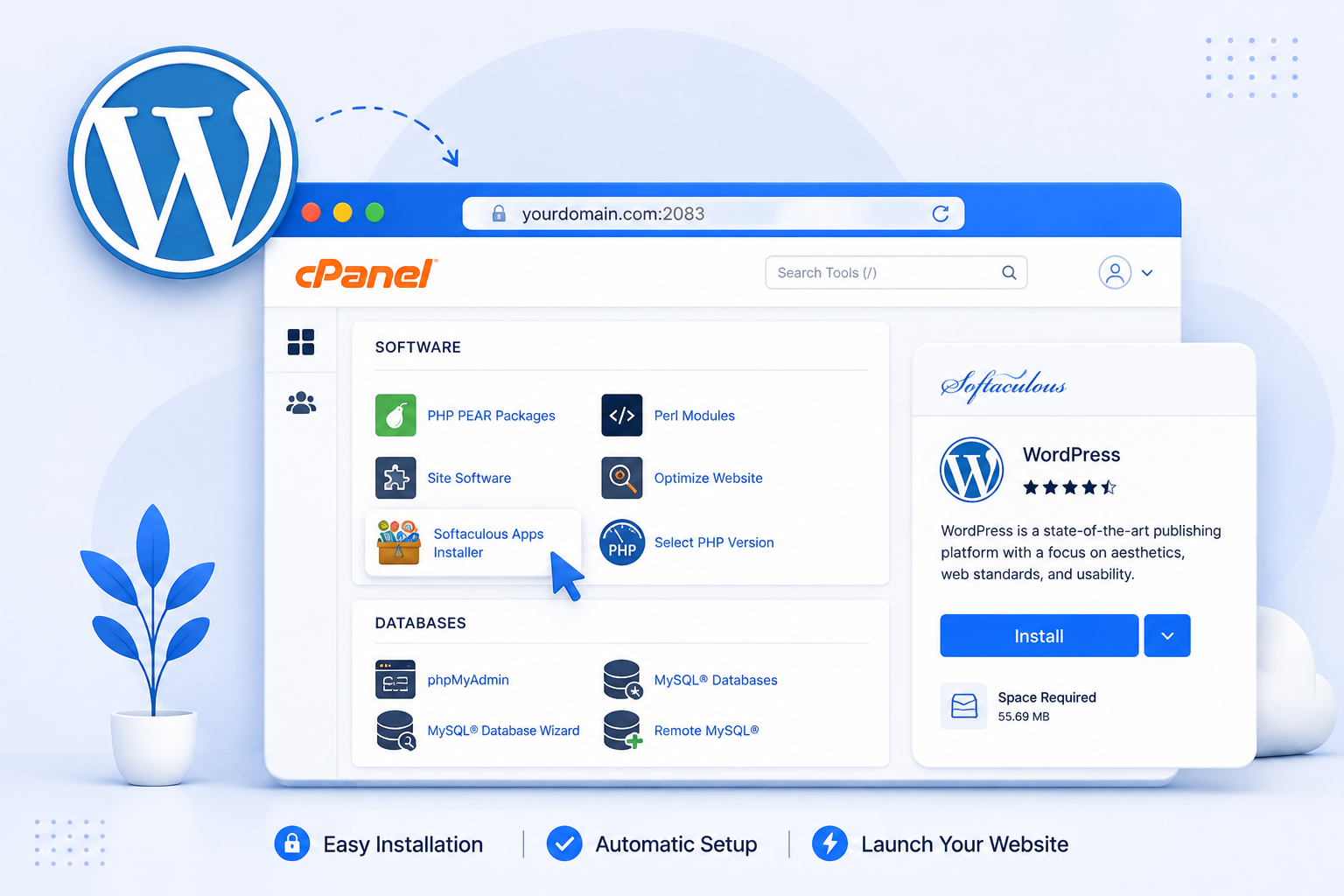
Task: Click the yellow minimize window dot
Action: pos(343,212)
